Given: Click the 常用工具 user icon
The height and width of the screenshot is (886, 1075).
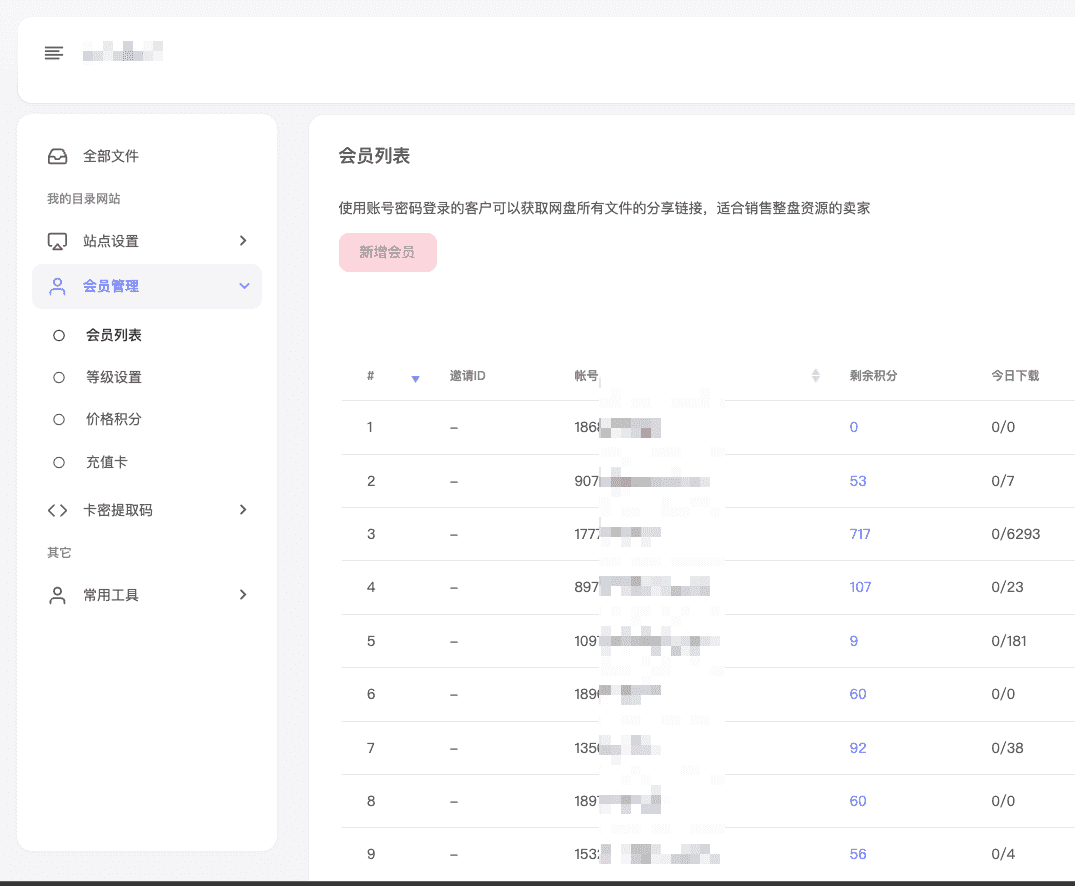Looking at the screenshot, I should (58, 596).
